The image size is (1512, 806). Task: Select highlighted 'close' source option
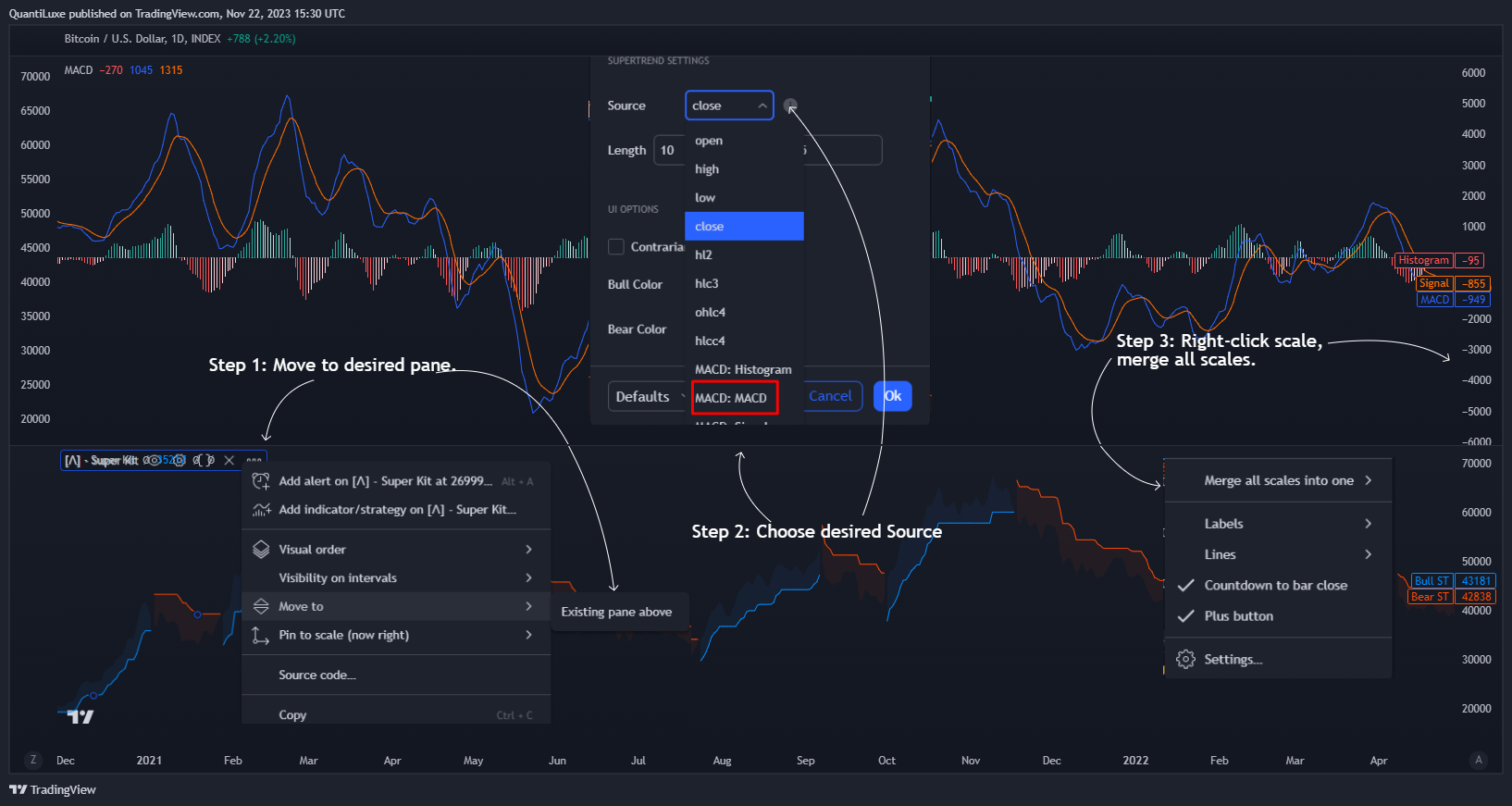coord(744,226)
